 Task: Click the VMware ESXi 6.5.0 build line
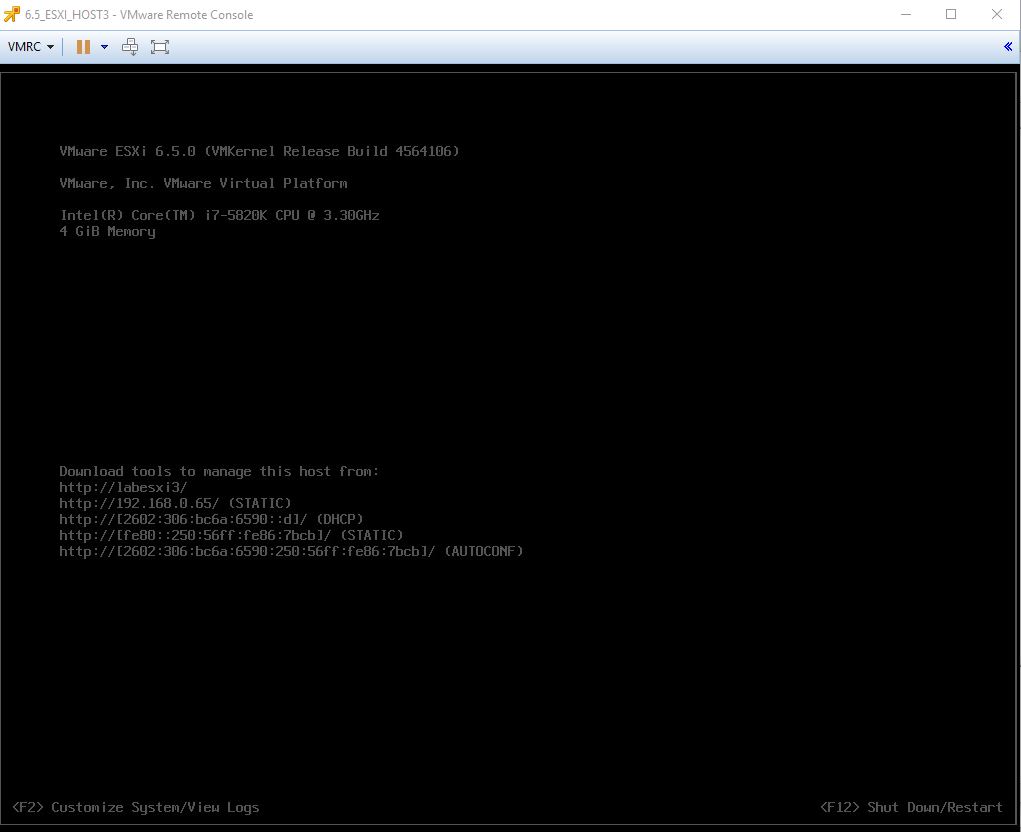click(259, 151)
